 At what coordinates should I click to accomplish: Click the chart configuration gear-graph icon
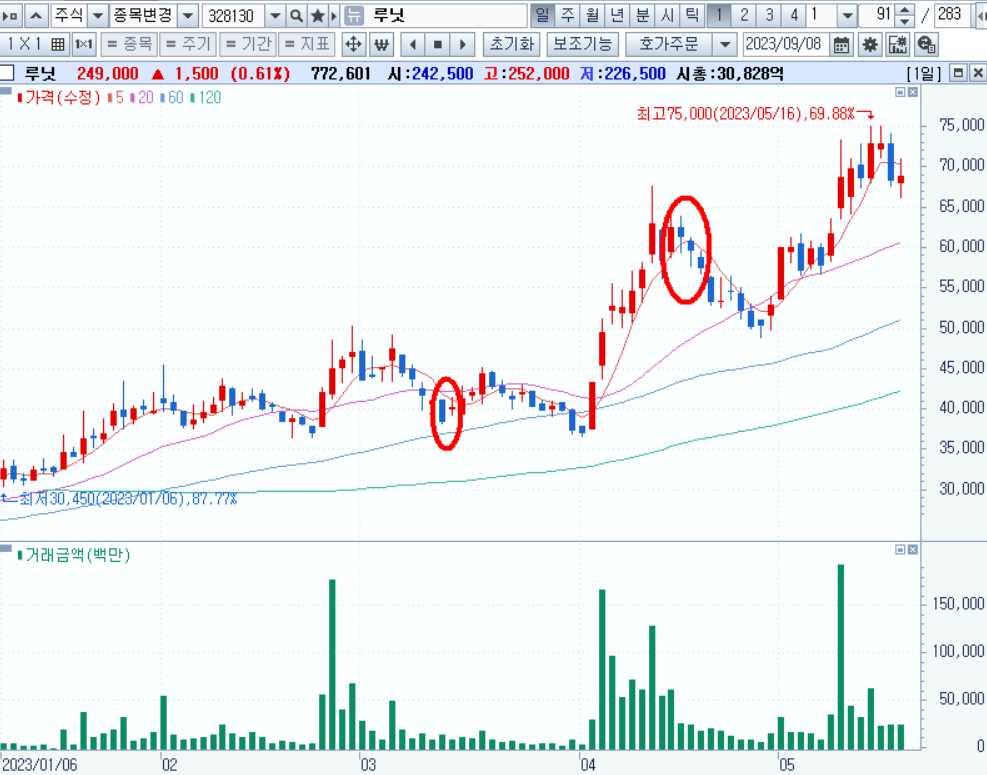click(898, 45)
